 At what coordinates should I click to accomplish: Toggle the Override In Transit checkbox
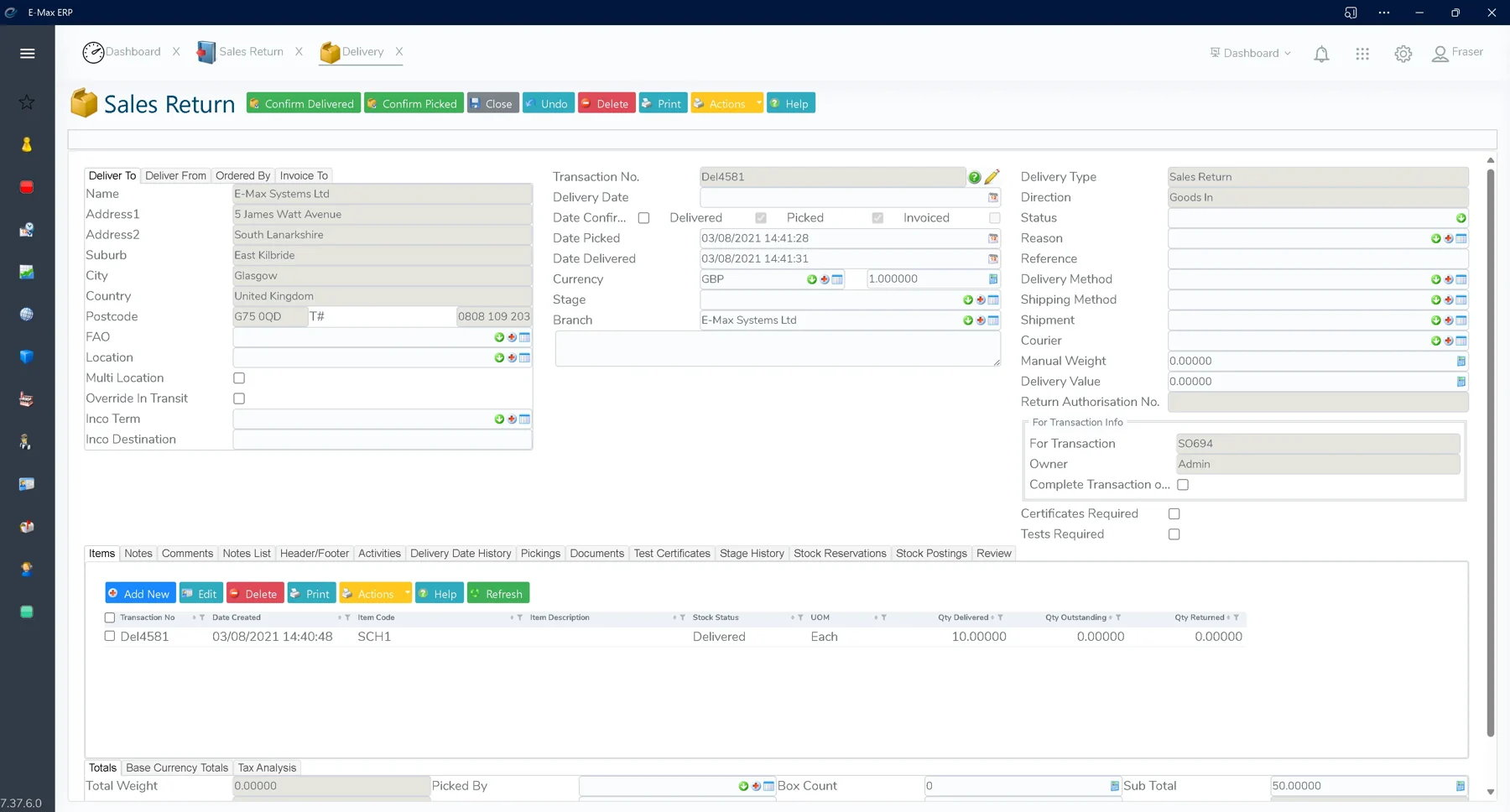coord(239,398)
